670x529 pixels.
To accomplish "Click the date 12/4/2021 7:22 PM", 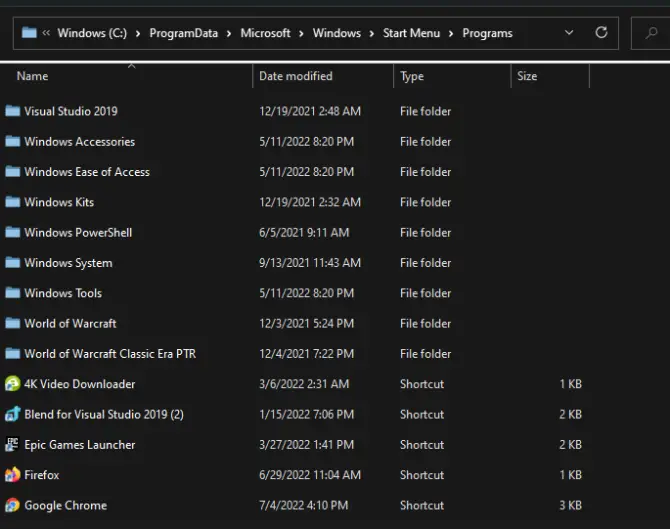I will (306, 354).
